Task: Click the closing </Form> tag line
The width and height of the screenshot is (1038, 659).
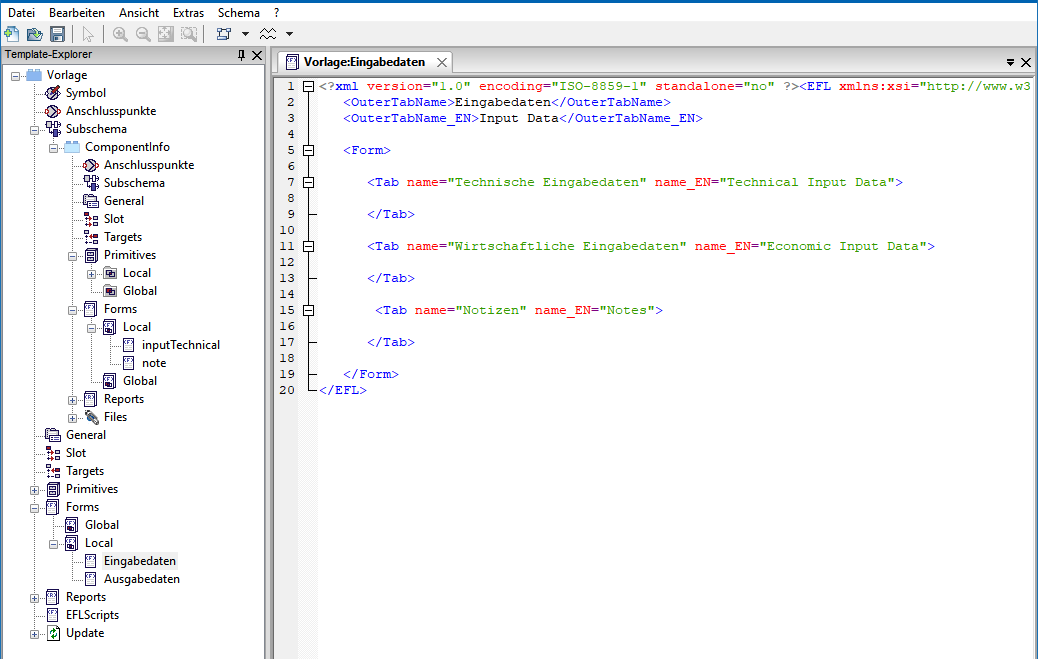Action: pos(371,374)
